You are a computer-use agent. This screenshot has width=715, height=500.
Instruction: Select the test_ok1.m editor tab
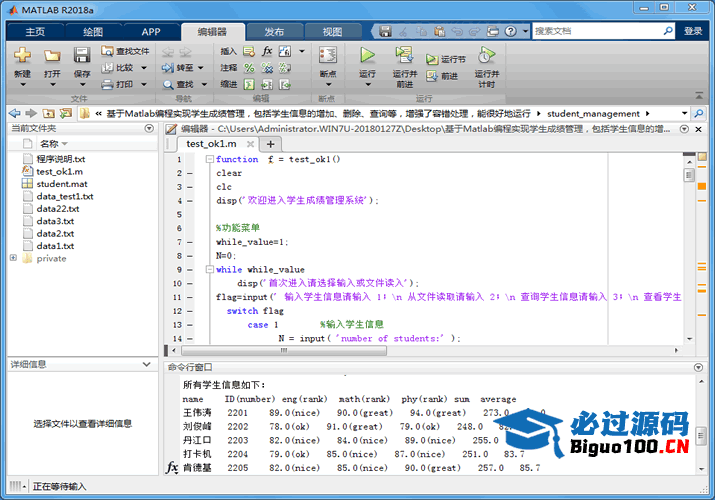pyautogui.click(x=211, y=144)
